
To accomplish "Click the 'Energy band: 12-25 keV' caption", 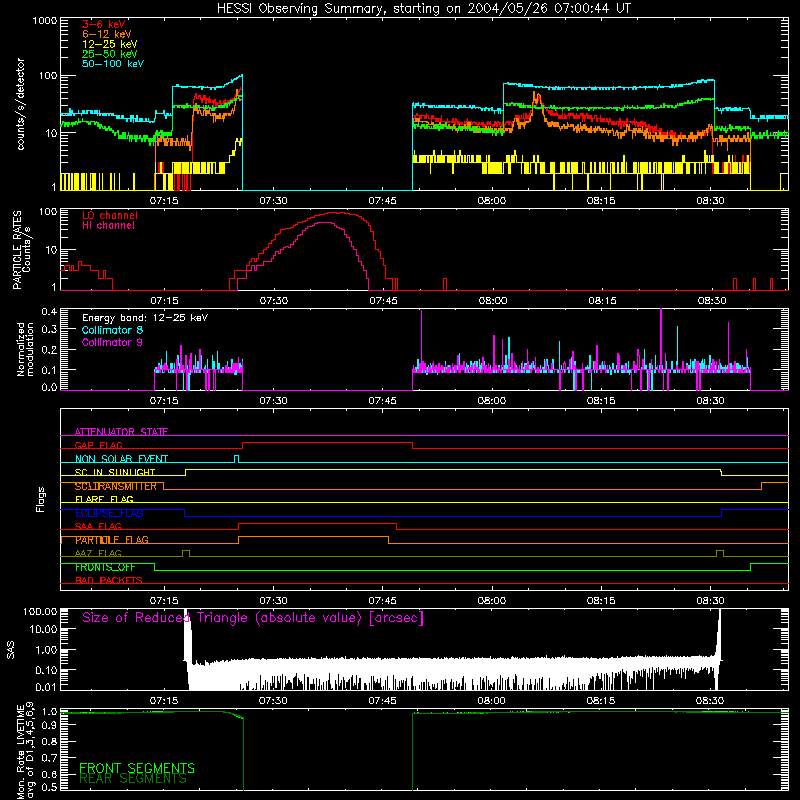I will pos(145,318).
